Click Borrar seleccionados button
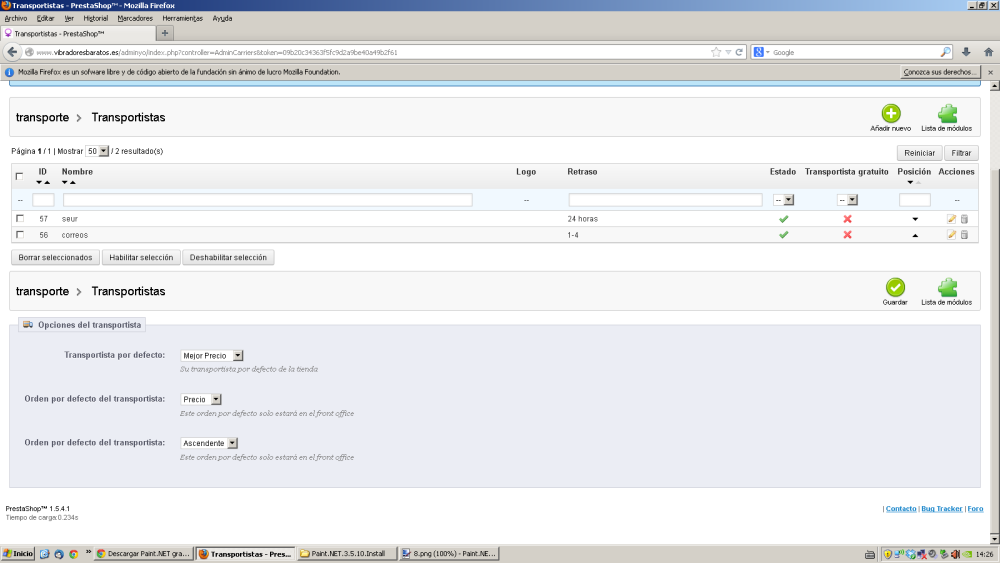Image resolution: width=1000 pixels, height=563 pixels. (55, 258)
